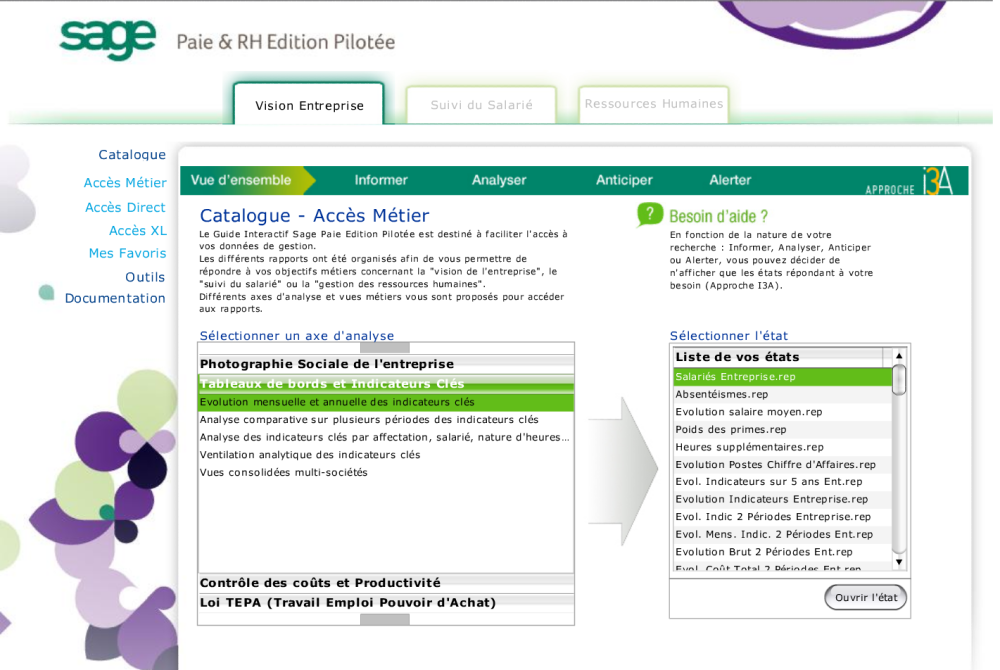Select Salariés Entreprise.rep in the states list
This screenshot has width=1000, height=670.
click(x=783, y=377)
